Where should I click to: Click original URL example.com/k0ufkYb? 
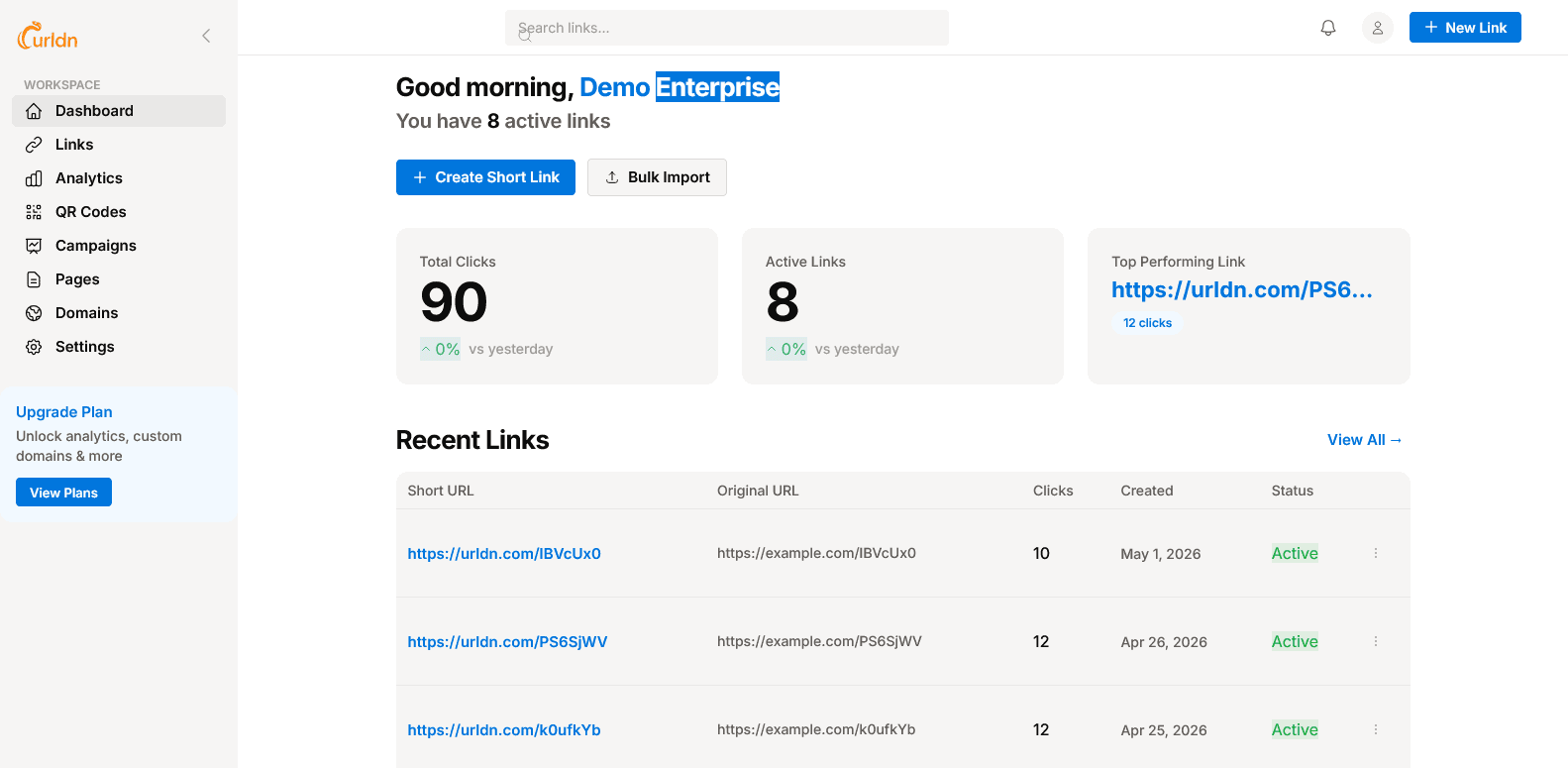[x=816, y=729]
